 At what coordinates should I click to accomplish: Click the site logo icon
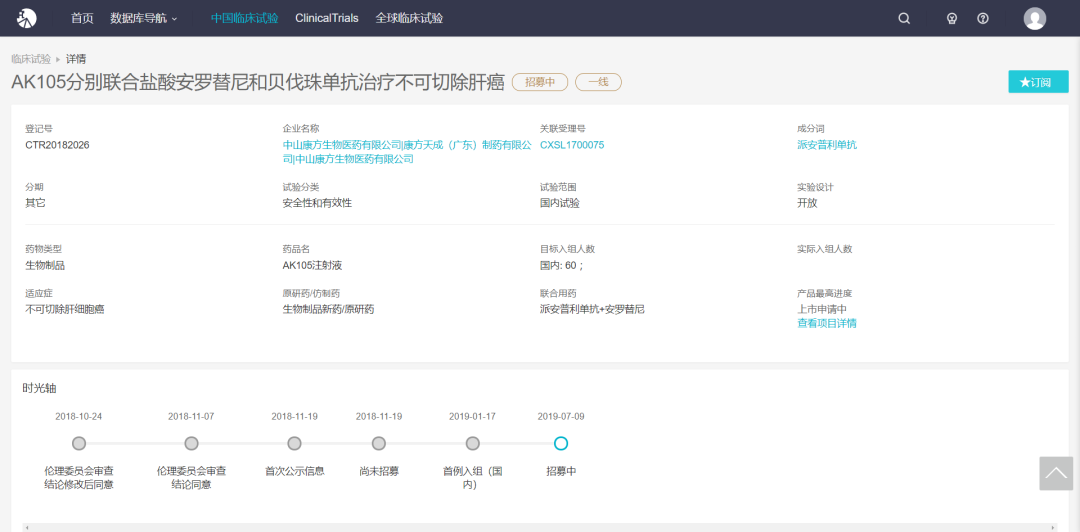tap(26, 19)
